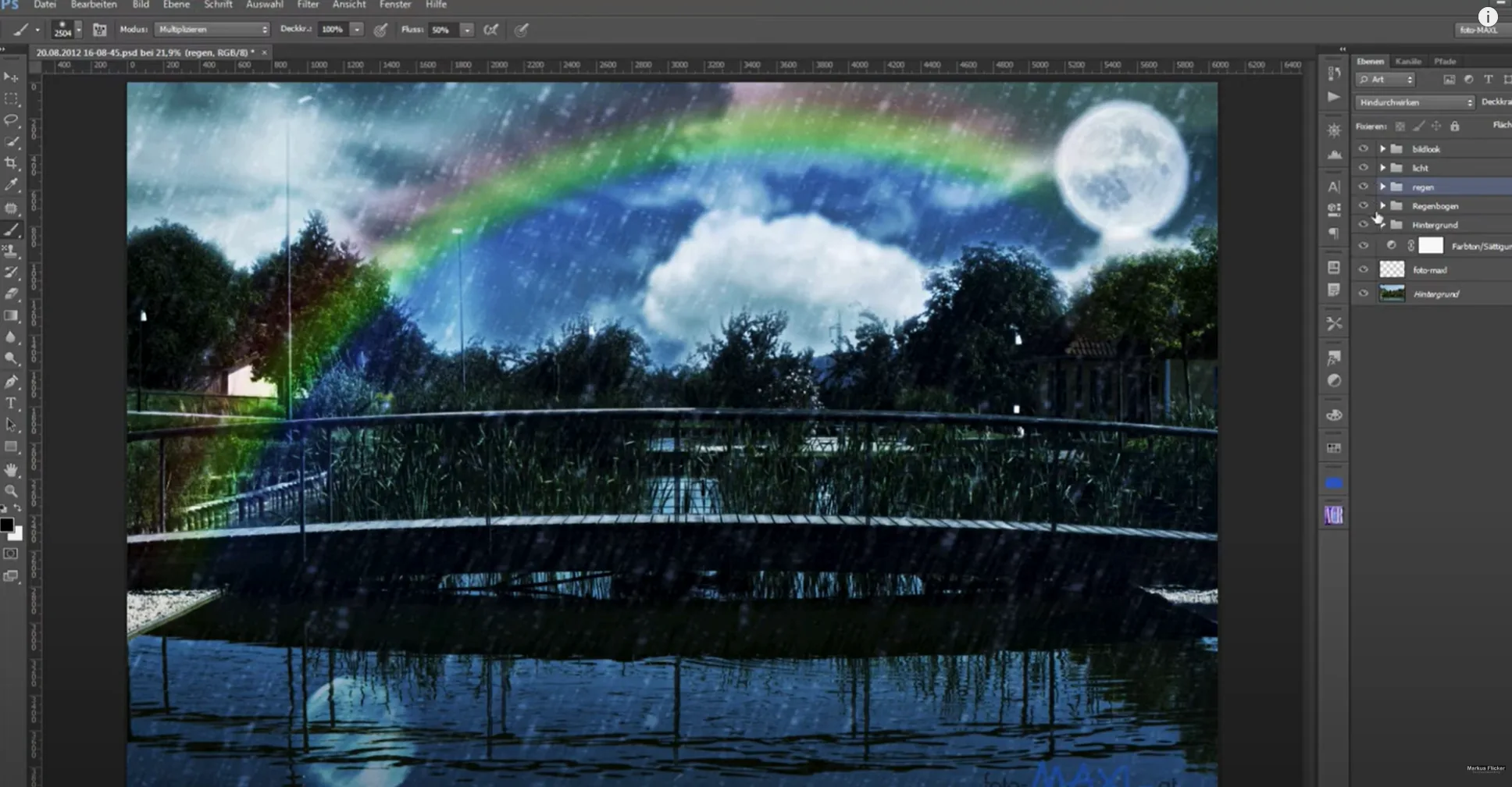Switch to the Eraser tool

[x=11, y=294]
